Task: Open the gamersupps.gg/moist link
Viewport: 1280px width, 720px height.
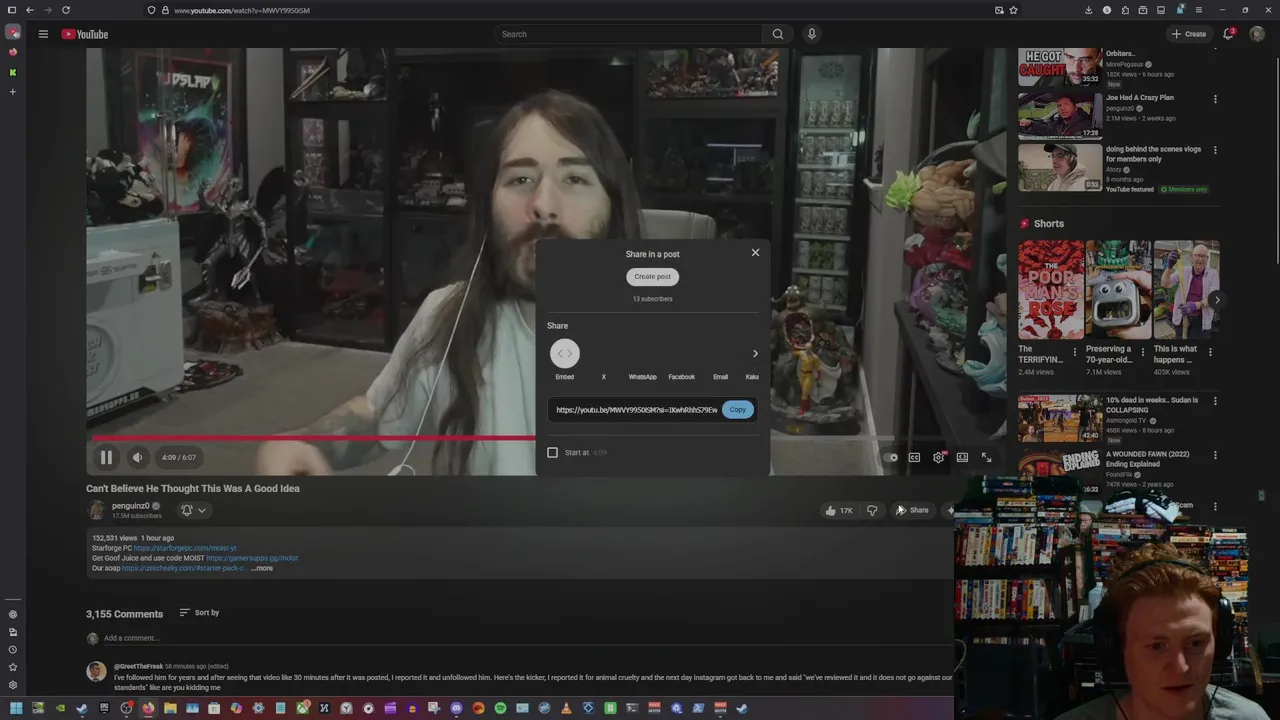Action: (x=252, y=558)
